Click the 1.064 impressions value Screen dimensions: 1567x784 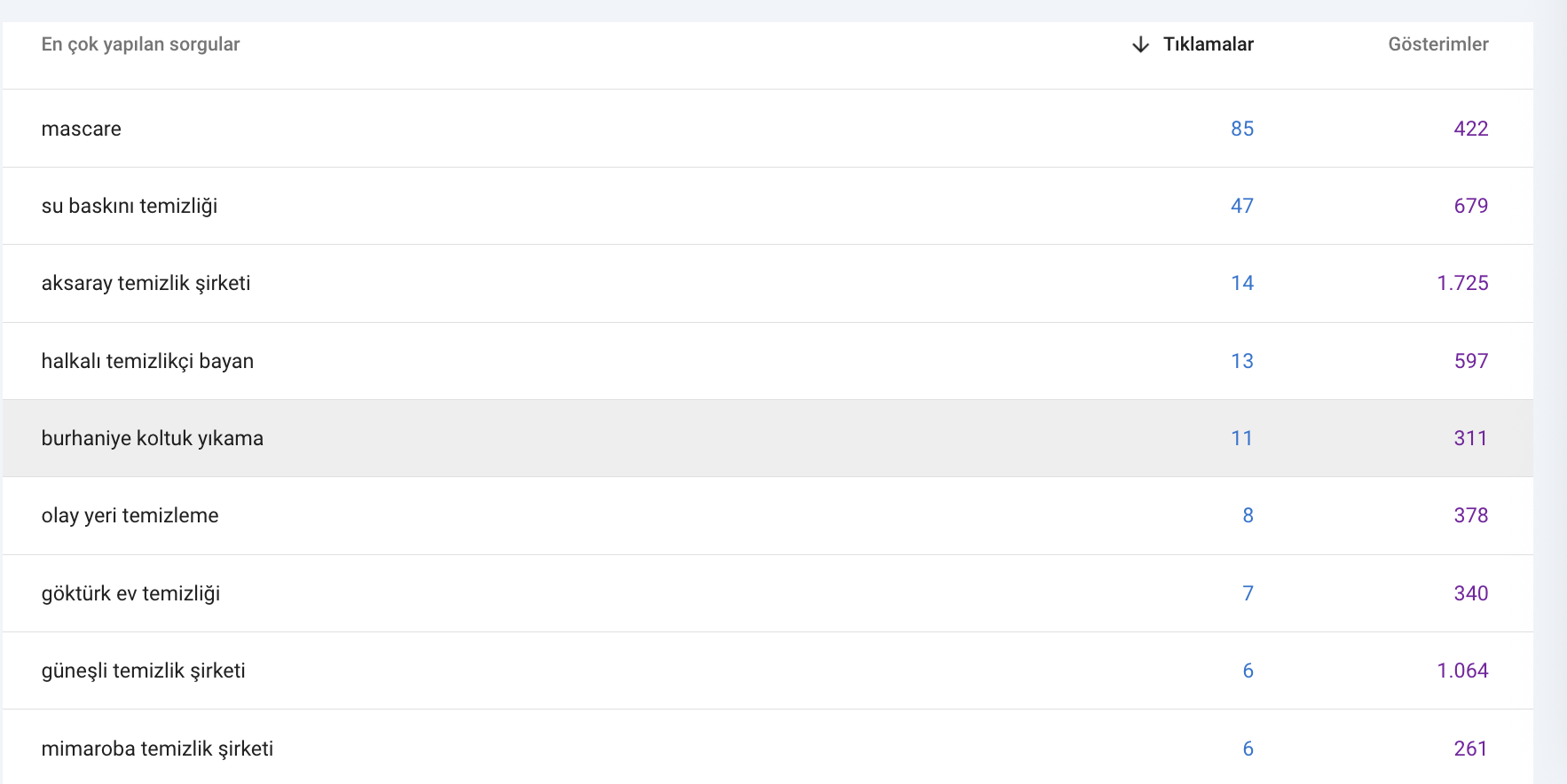1462,670
